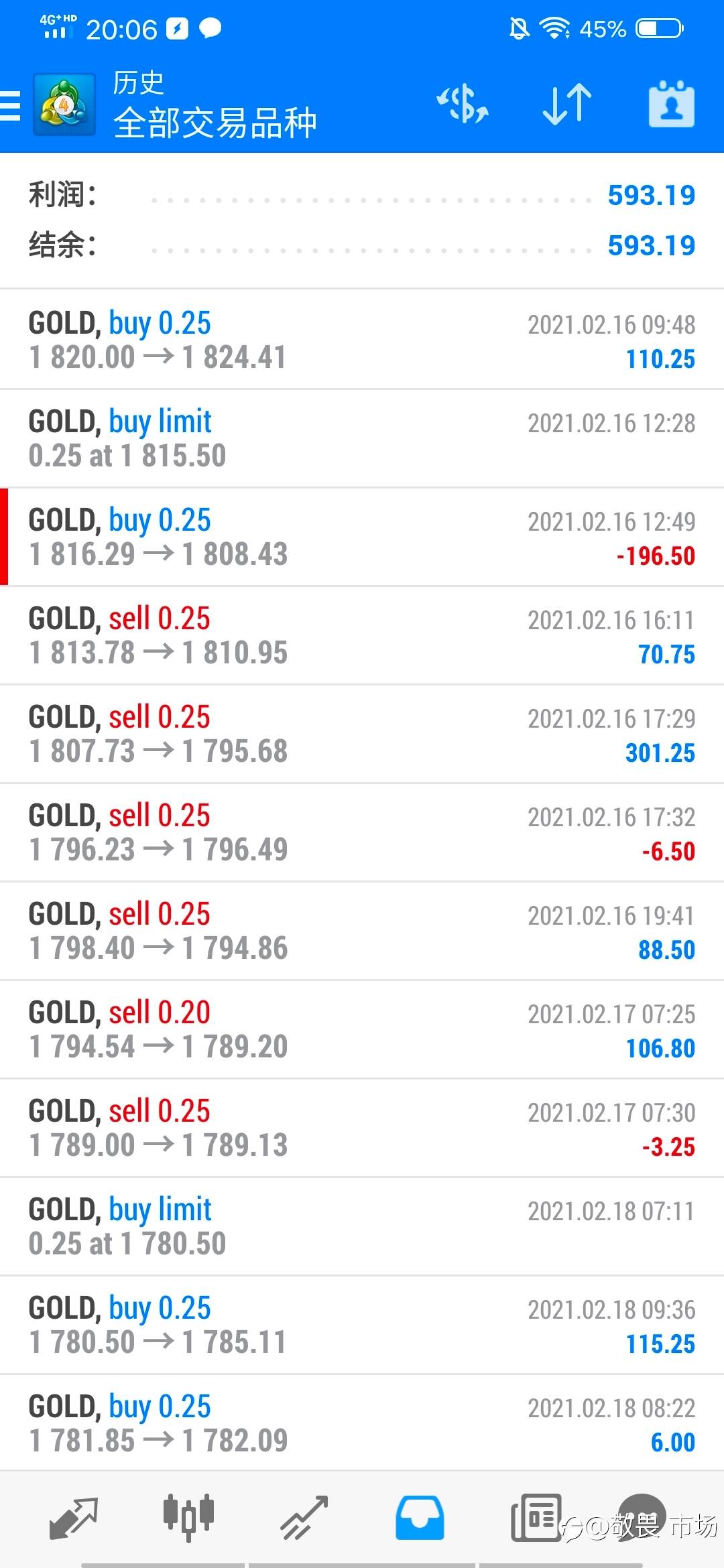This screenshot has height=1568, width=724.
Task: Open the sell trade with 301.25 profit
Action: point(362,734)
